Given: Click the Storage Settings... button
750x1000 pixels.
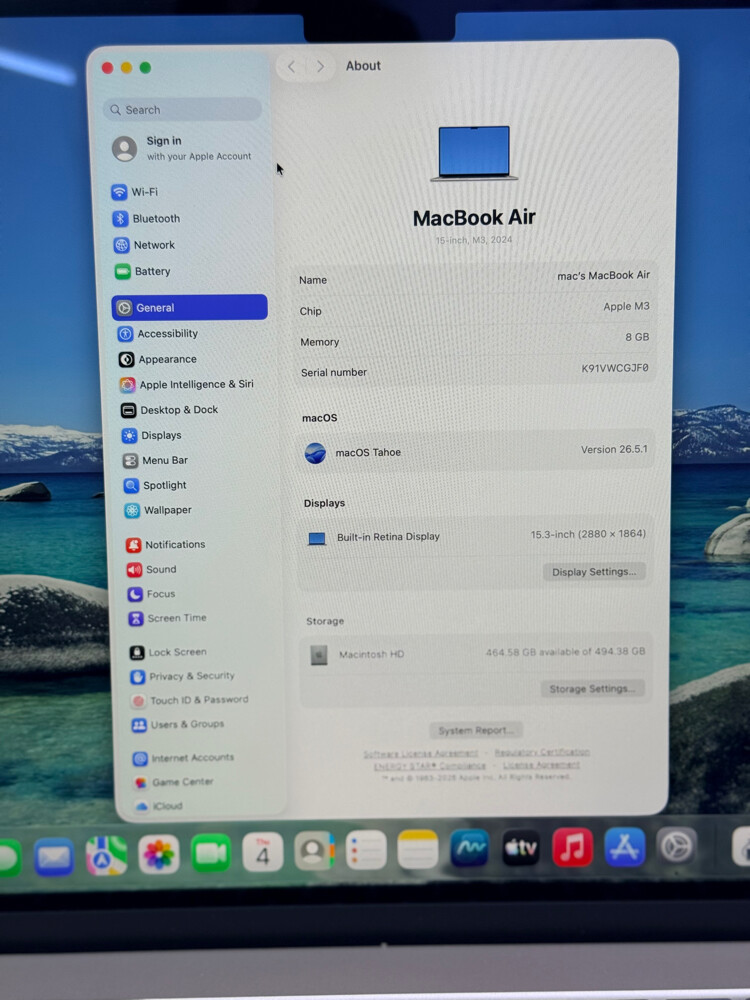Looking at the screenshot, I should 592,689.
